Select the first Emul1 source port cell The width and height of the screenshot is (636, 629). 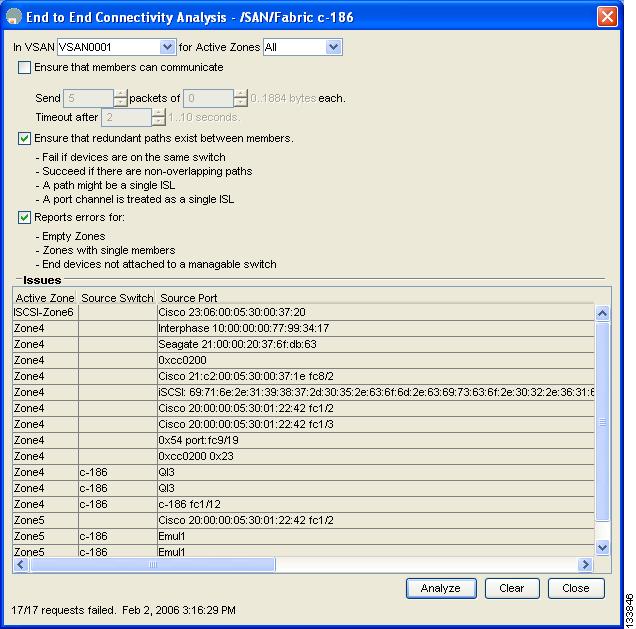click(376, 537)
